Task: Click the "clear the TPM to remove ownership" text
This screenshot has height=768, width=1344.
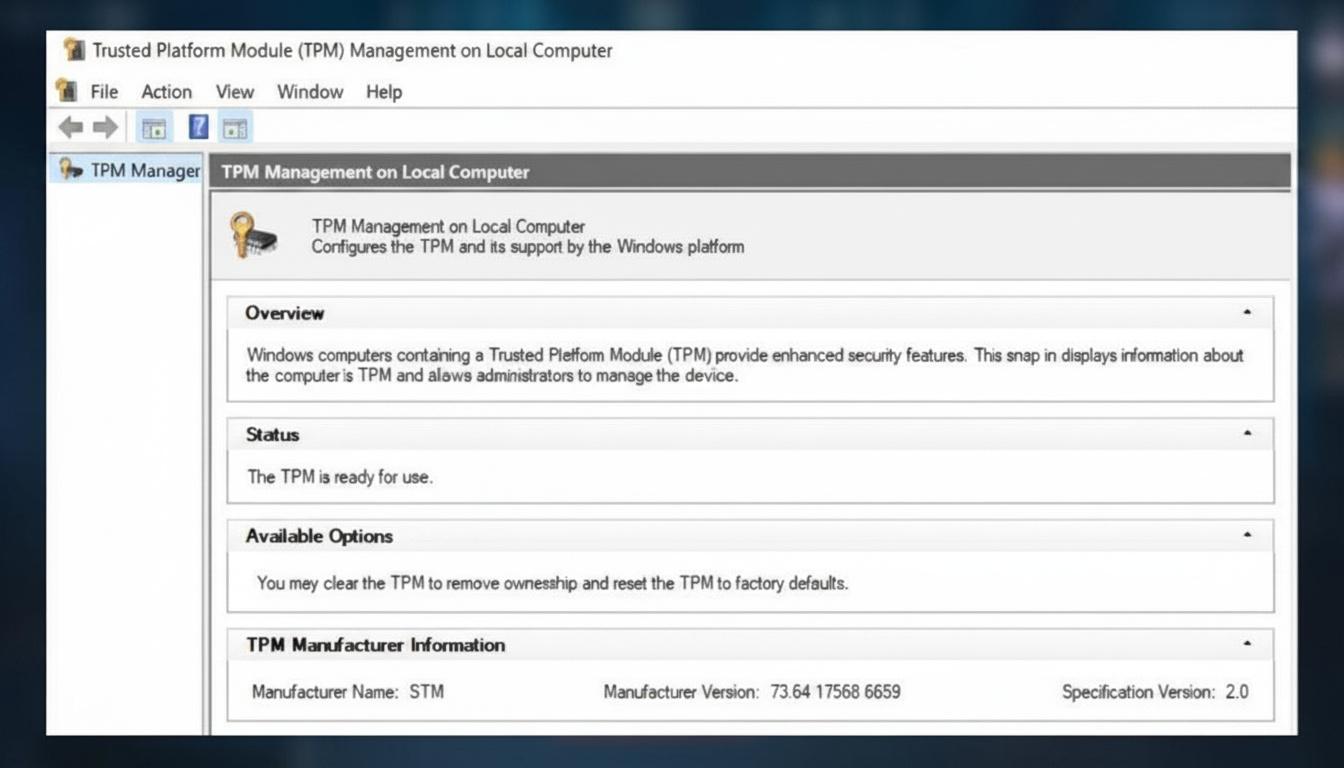Action: coord(451,582)
